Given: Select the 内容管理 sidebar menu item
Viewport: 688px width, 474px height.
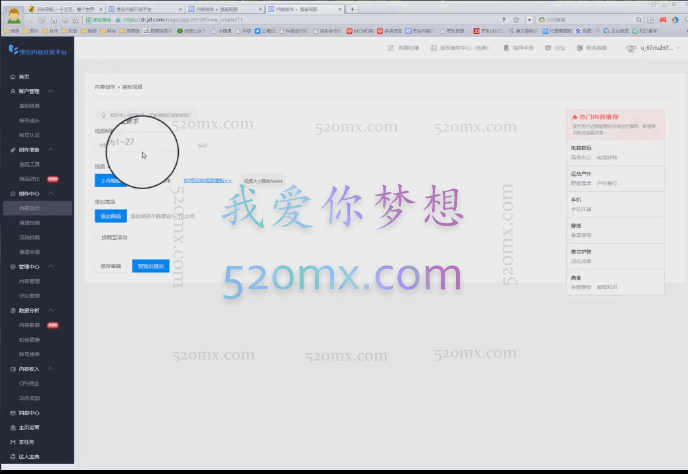Looking at the screenshot, I should point(30,282).
